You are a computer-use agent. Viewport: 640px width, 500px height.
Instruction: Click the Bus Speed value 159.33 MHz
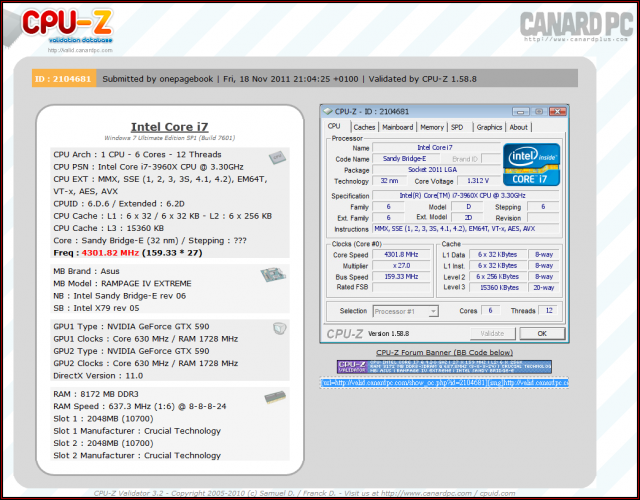[x=401, y=277]
